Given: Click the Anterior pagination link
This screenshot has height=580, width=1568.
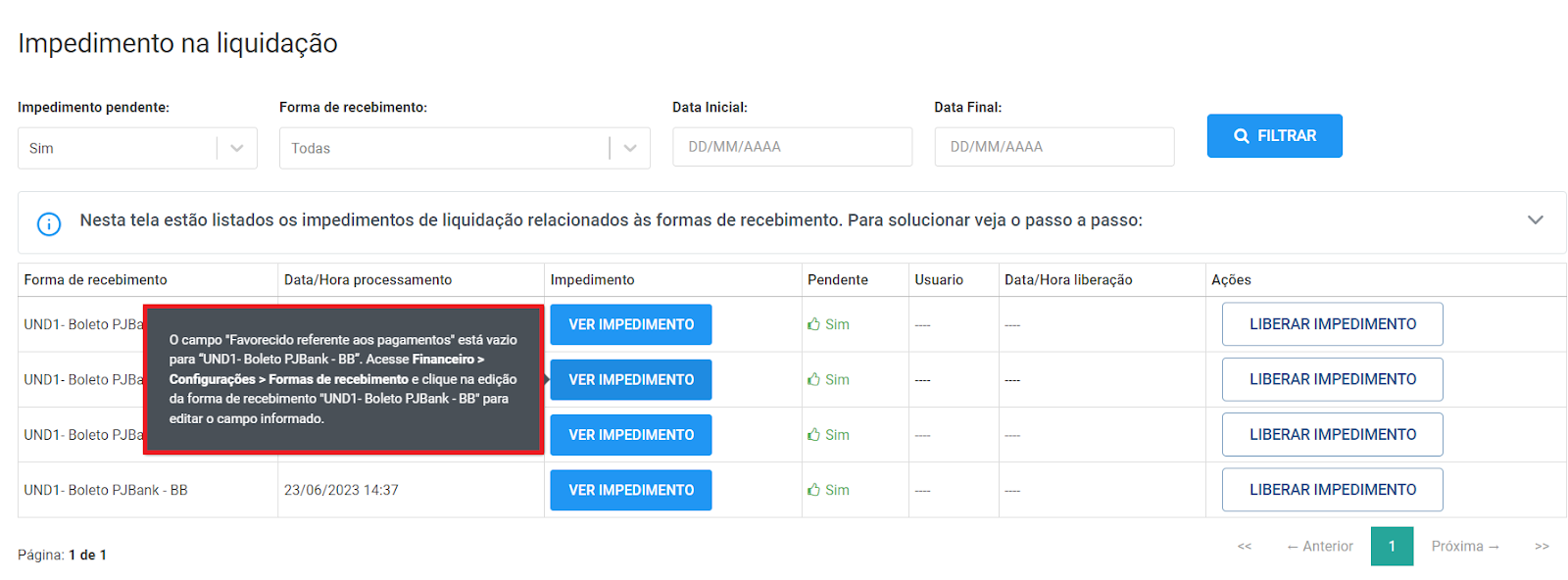Looking at the screenshot, I should pos(1320,547).
